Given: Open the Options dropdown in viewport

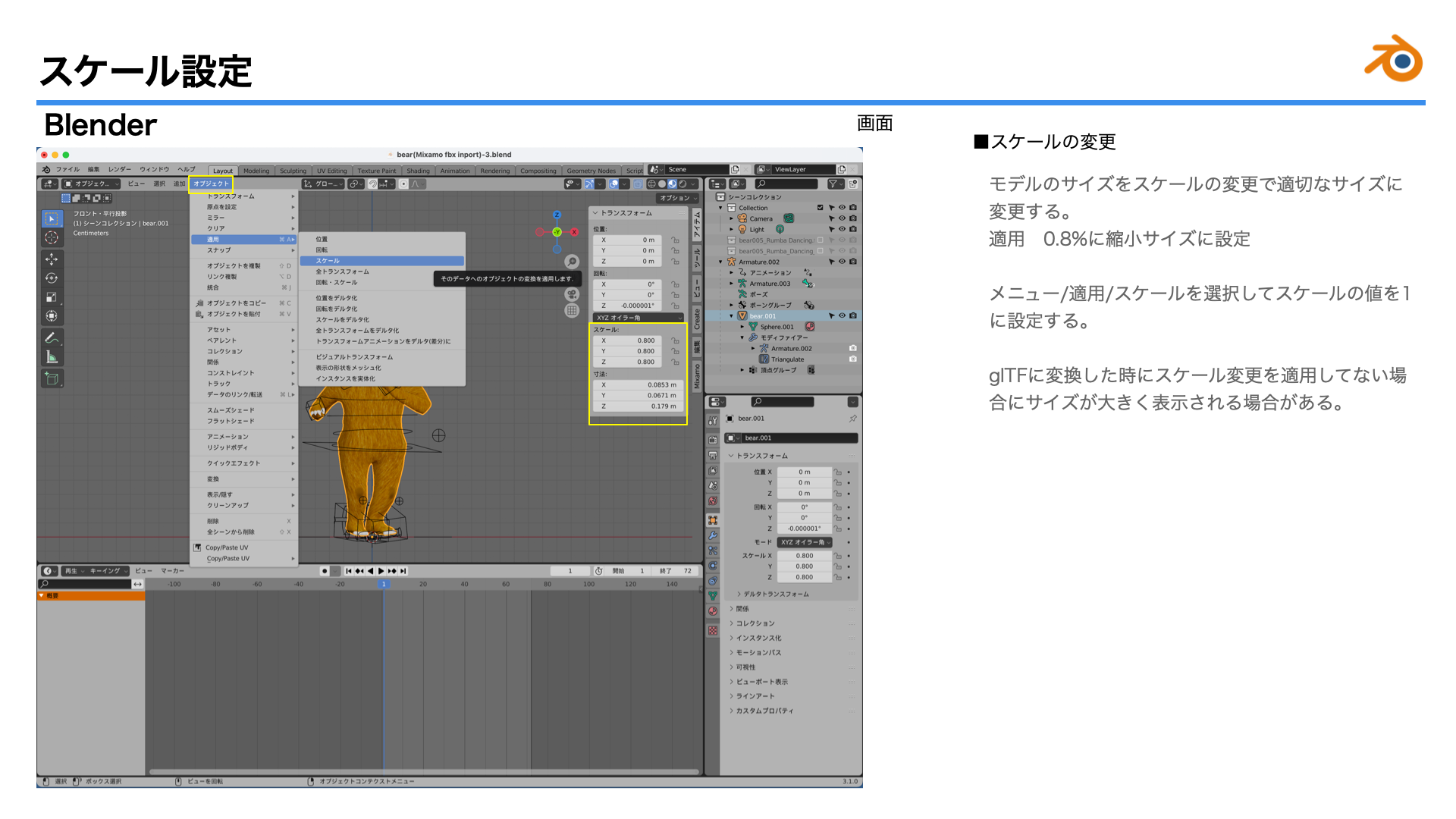Looking at the screenshot, I should pos(678,198).
